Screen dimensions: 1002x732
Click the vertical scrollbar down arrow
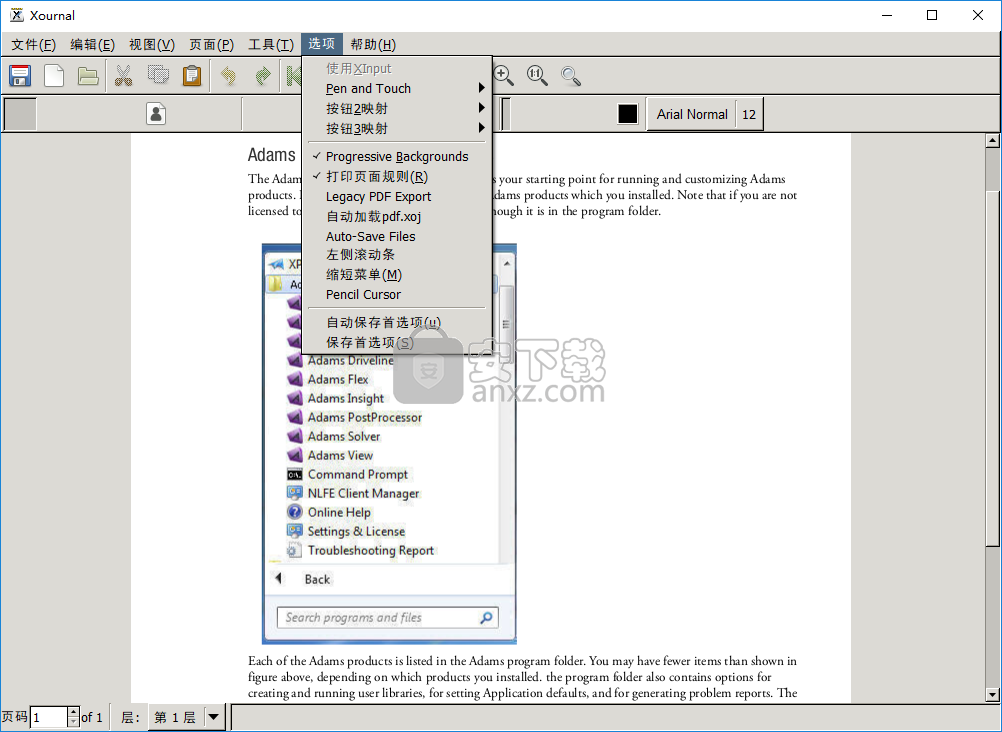[x=992, y=694]
